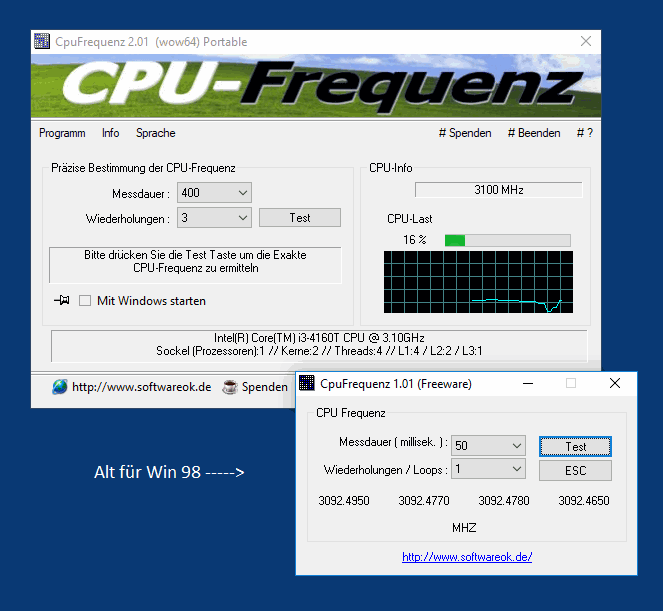
Task: Click Test button in CpuFrequenz 2.01
Action: (300, 218)
